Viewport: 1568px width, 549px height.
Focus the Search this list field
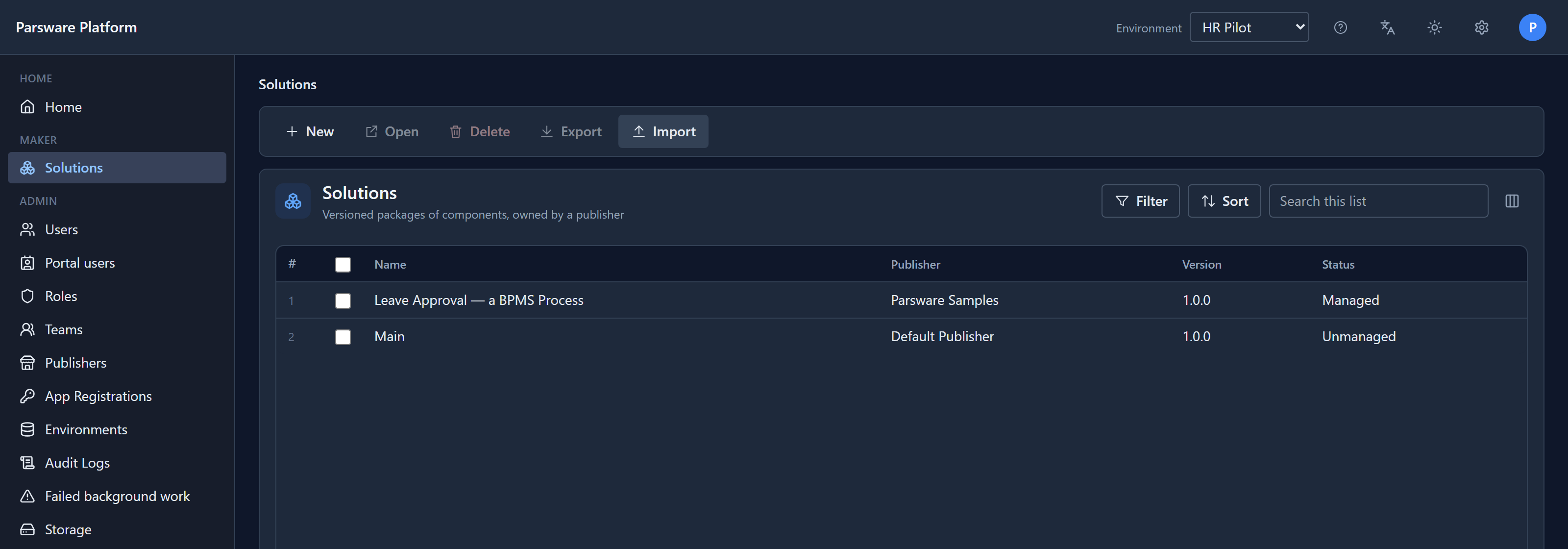(x=1378, y=201)
